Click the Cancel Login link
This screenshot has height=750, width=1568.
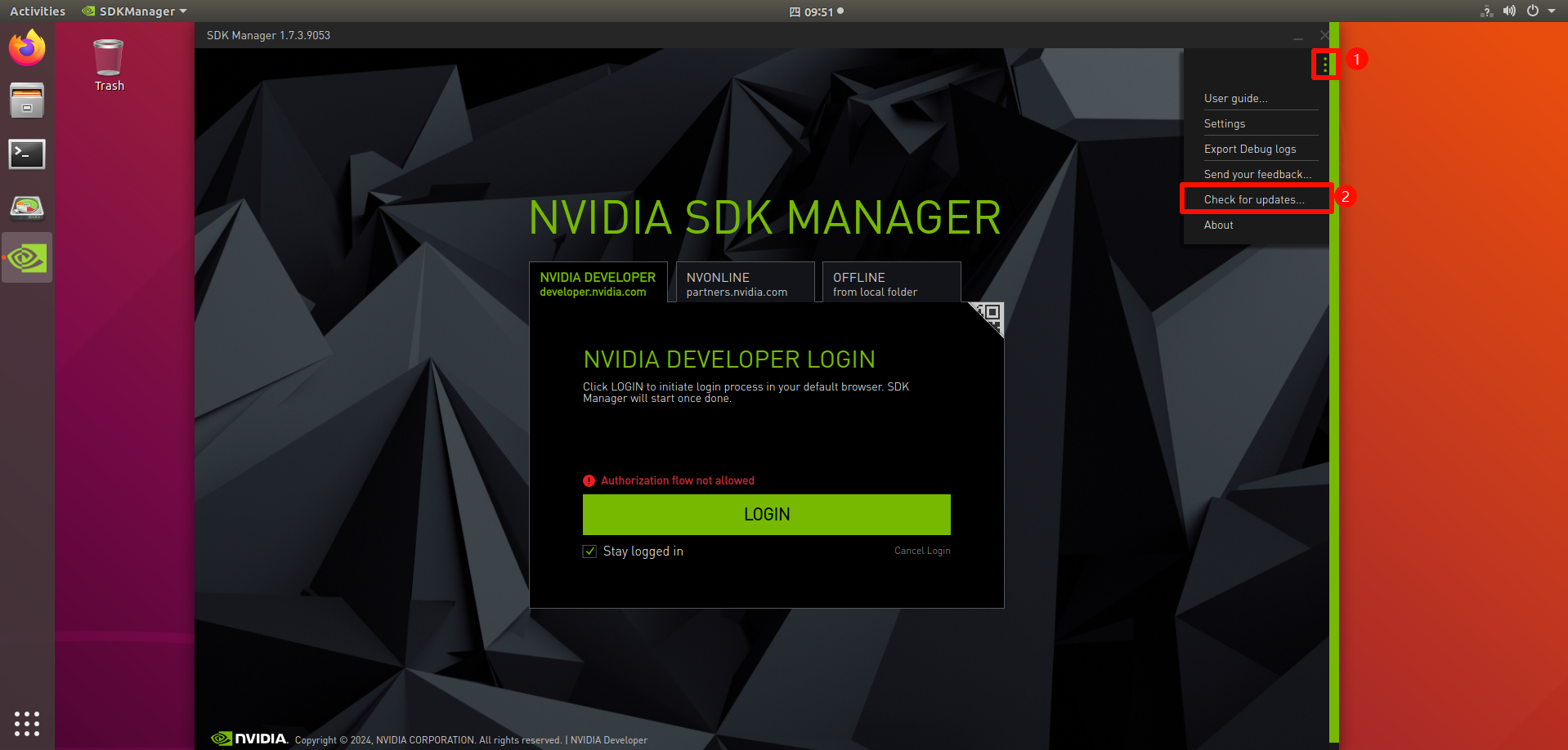click(x=922, y=551)
